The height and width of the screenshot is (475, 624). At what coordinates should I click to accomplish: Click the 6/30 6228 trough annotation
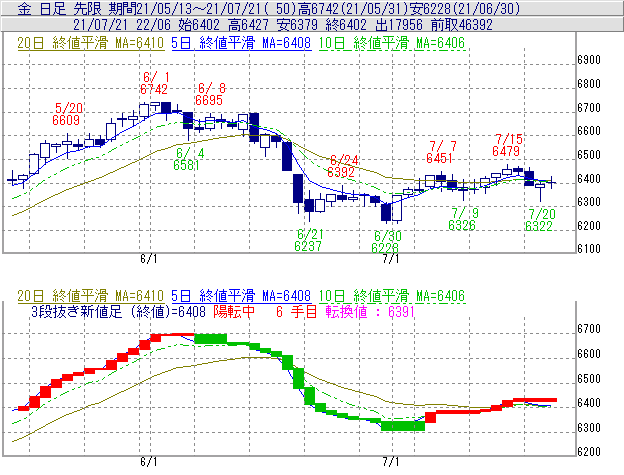click(x=386, y=242)
